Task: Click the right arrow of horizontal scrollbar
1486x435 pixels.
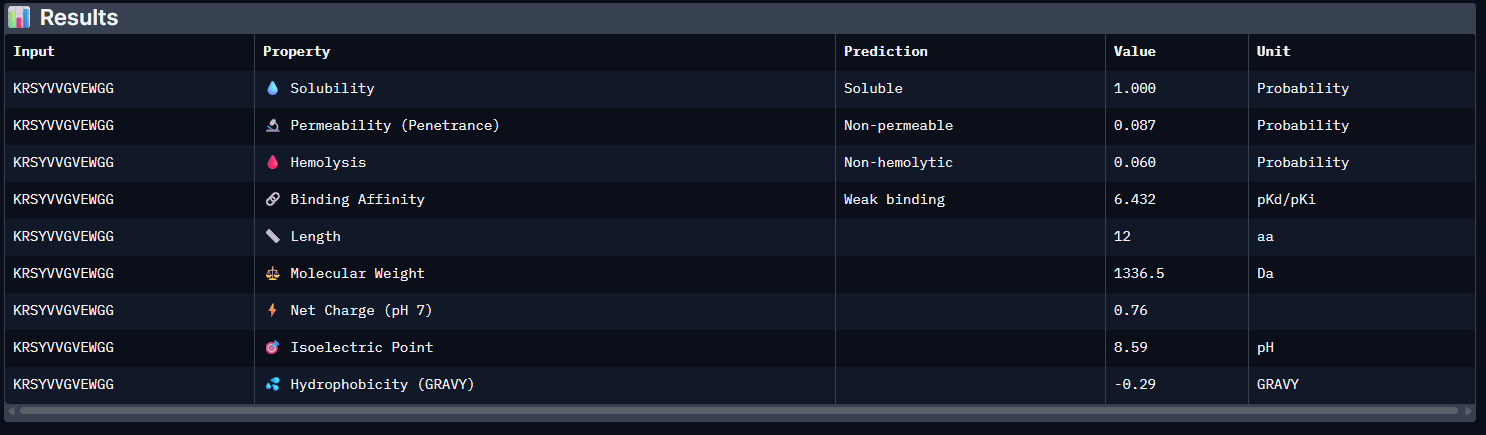Action: pos(1468,410)
